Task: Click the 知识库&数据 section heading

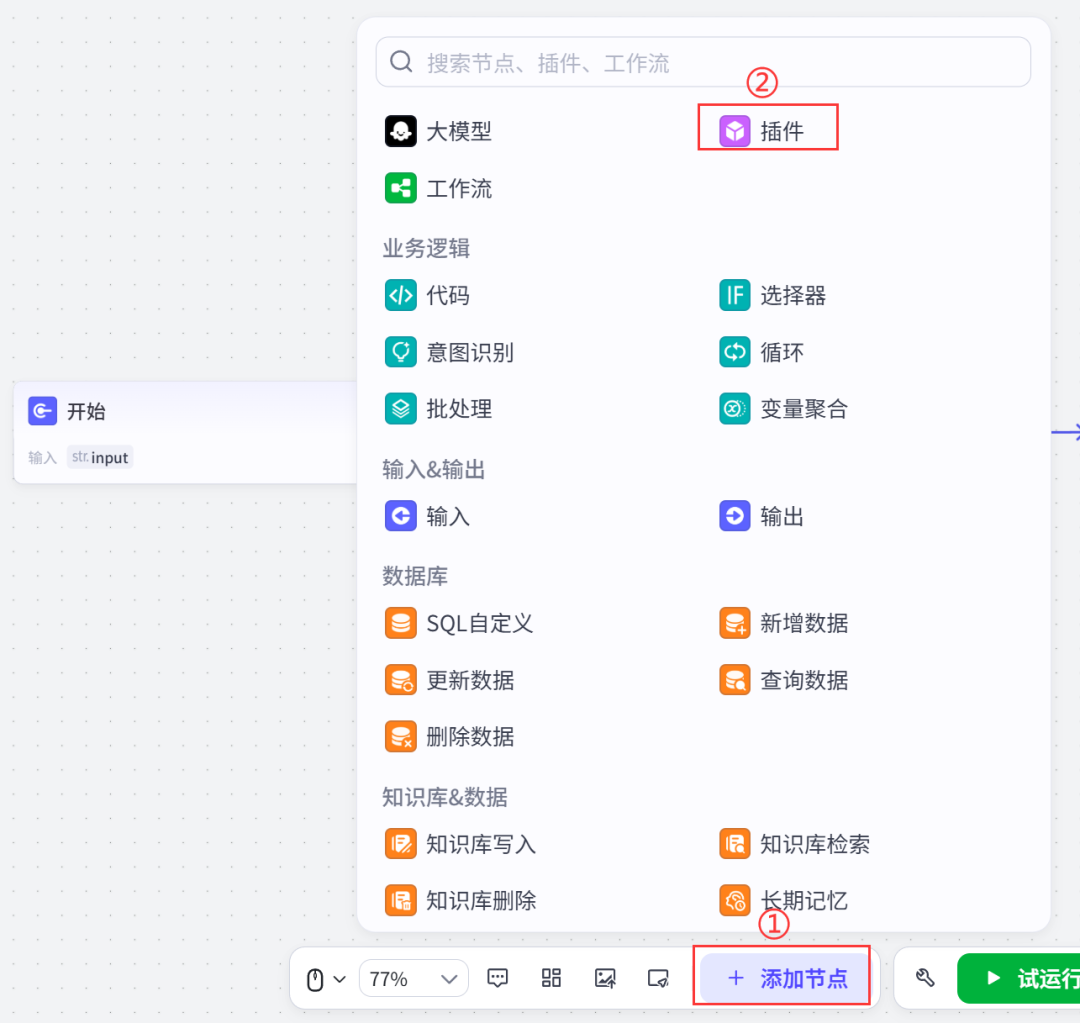Action: tap(445, 797)
